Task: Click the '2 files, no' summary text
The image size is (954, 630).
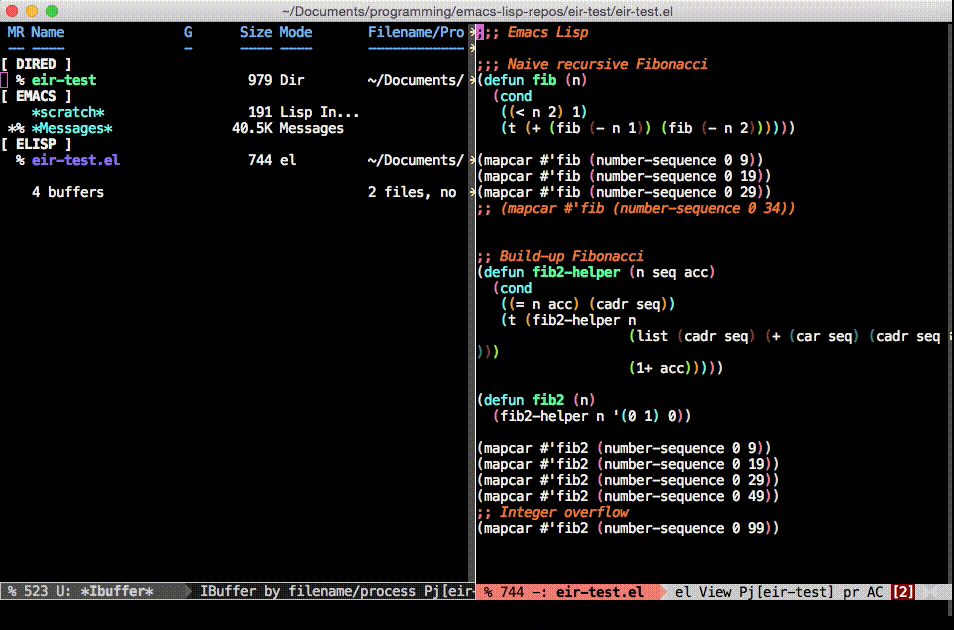Action: coord(412,192)
